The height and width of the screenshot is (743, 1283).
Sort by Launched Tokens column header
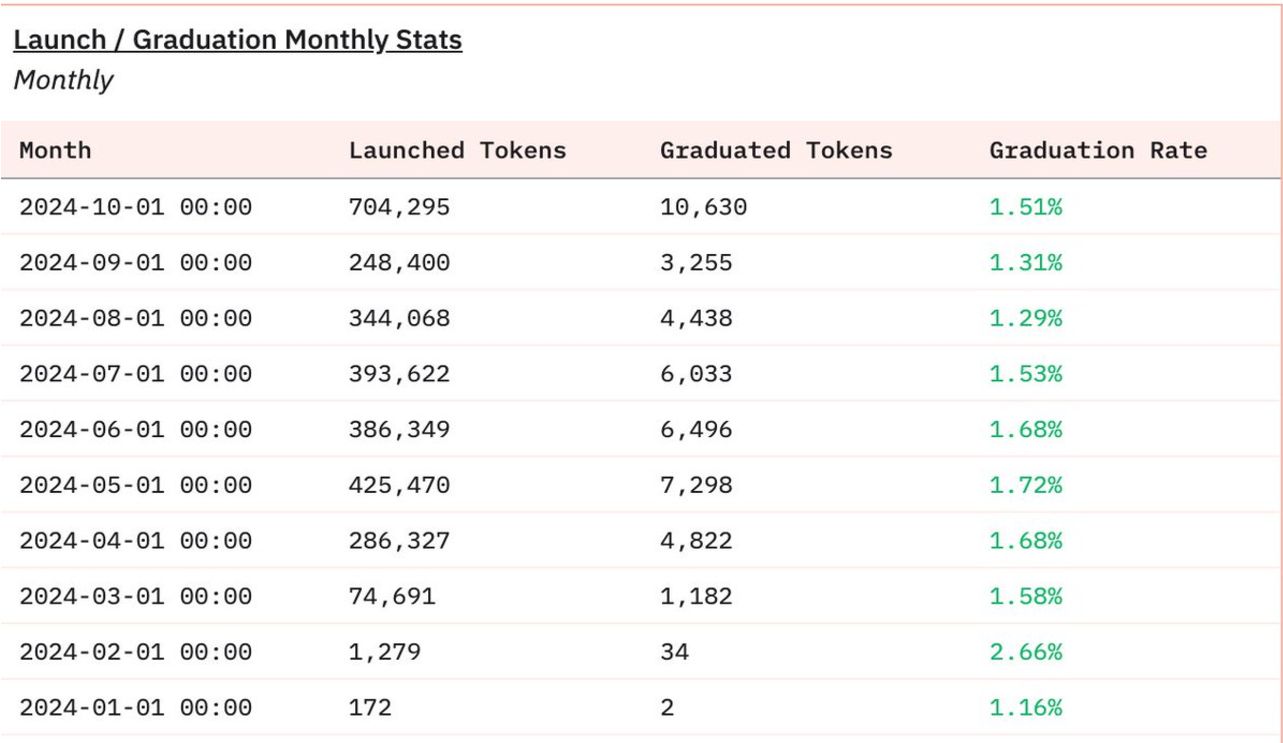click(457, 151)
